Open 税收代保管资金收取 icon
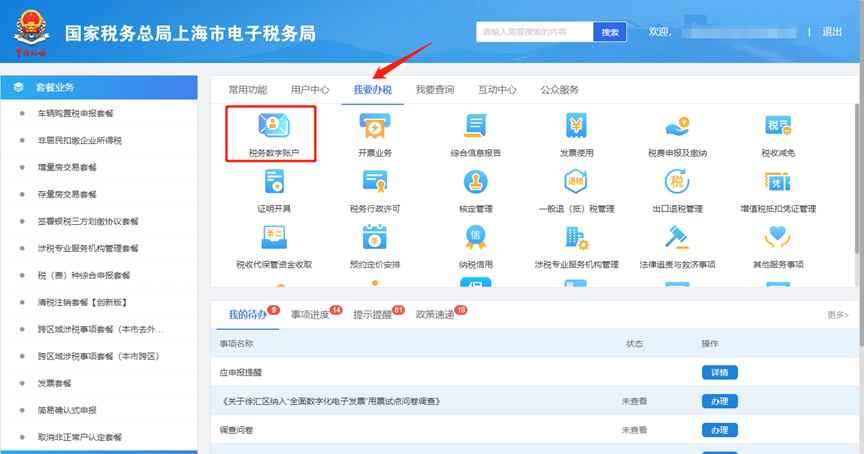 tap(274, 237)
